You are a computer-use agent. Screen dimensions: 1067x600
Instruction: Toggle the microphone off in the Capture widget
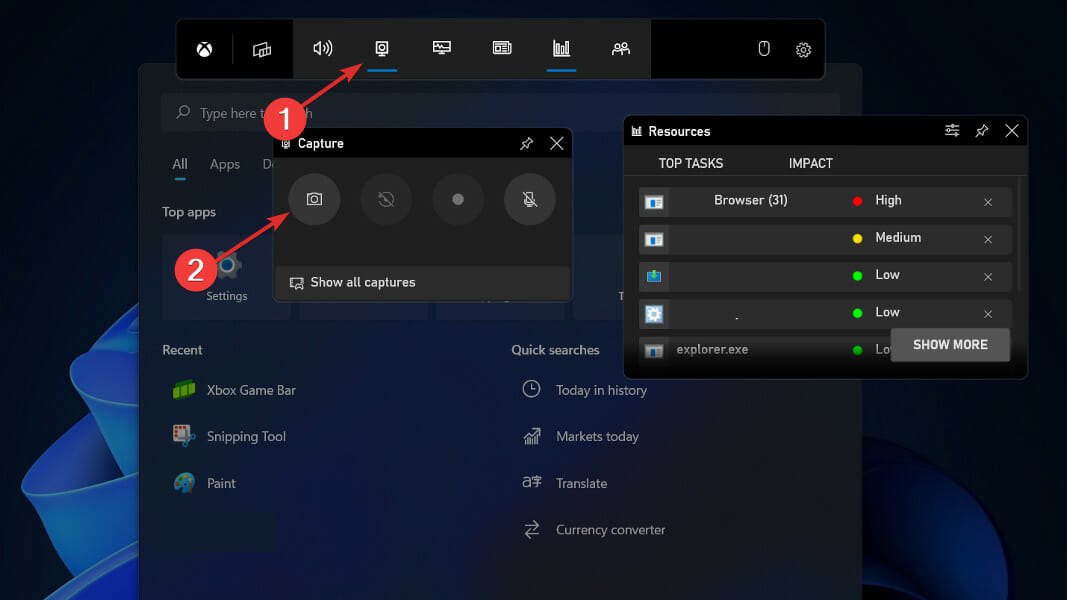(x=530, y=199)
